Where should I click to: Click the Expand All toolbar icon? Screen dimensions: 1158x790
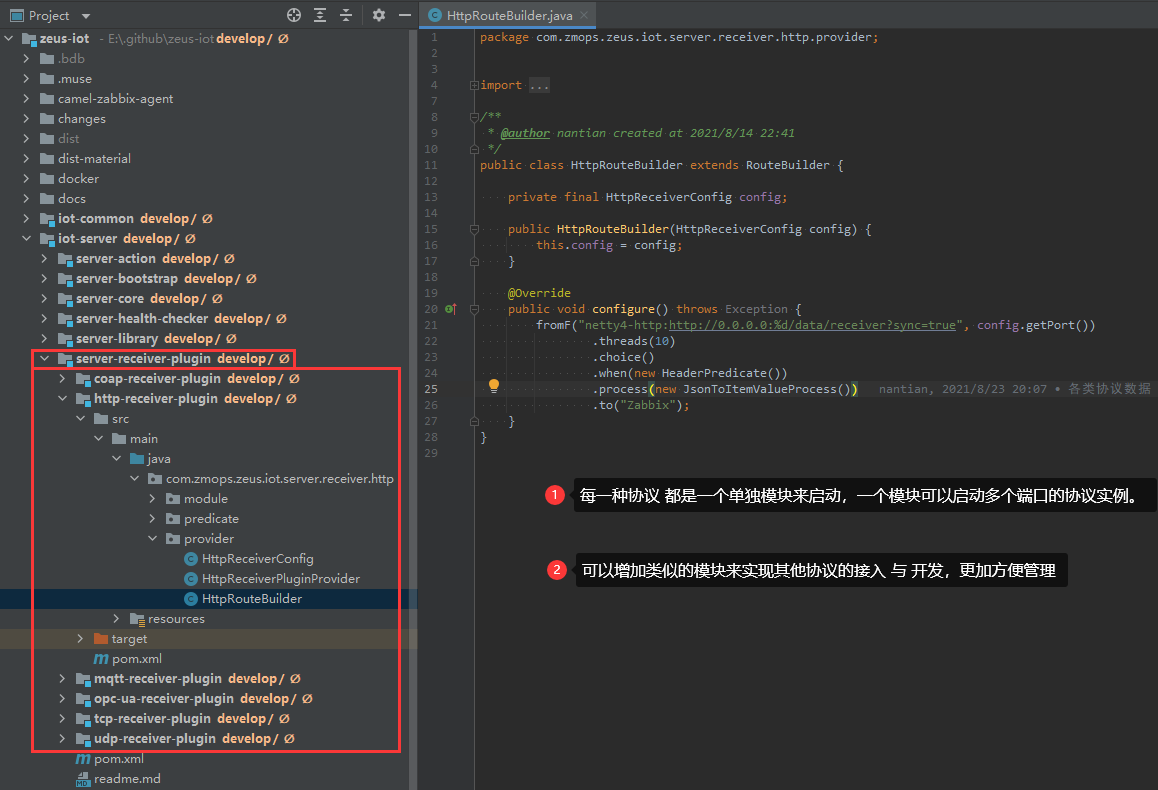(320, 15)
